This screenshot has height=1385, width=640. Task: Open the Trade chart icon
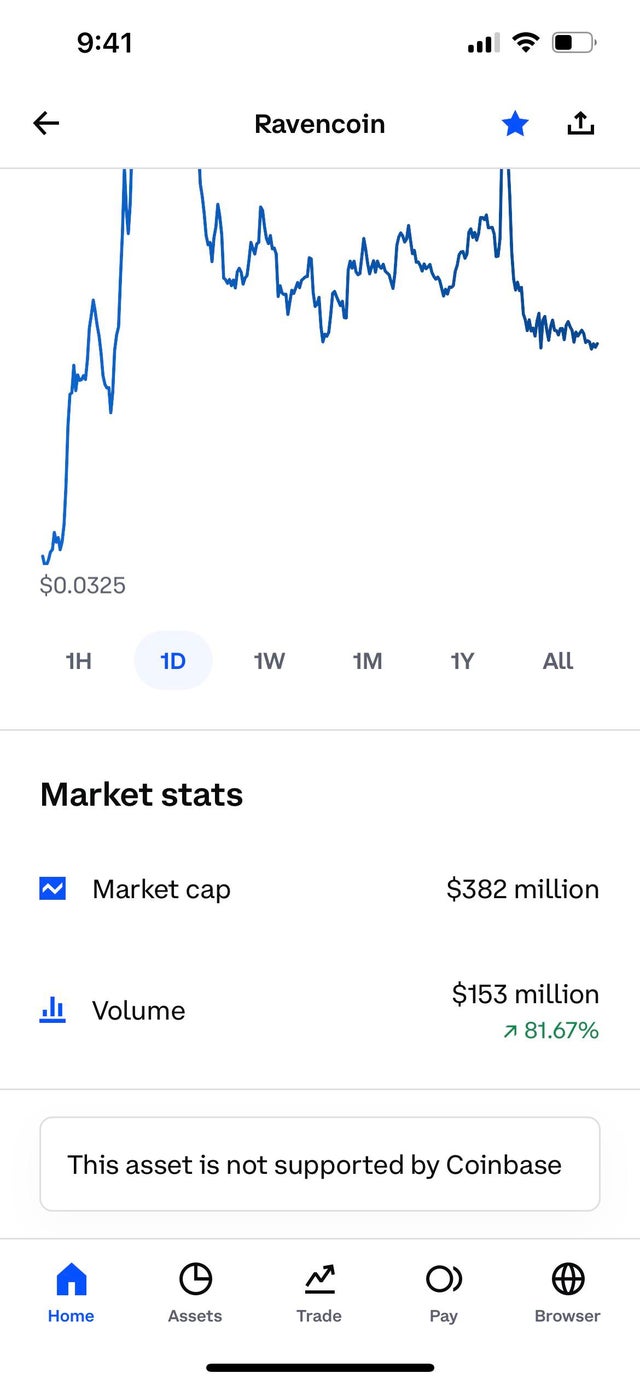(319, 1278)
